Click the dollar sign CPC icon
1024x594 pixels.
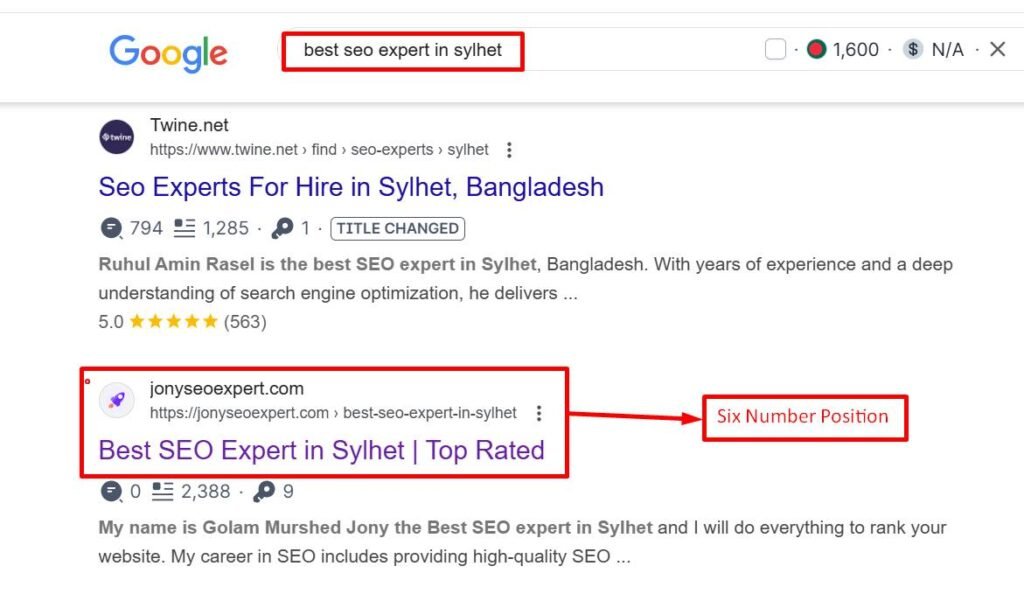pyautogui.click(x=913, y=50)
